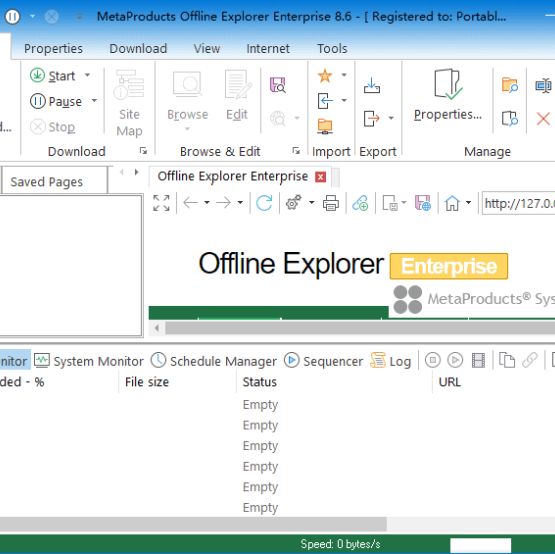This screenshot has width=555, height=554.
Task: Click the copy icon in monitor toolbar
Action: pyautogui.click(x=507, y=360)
